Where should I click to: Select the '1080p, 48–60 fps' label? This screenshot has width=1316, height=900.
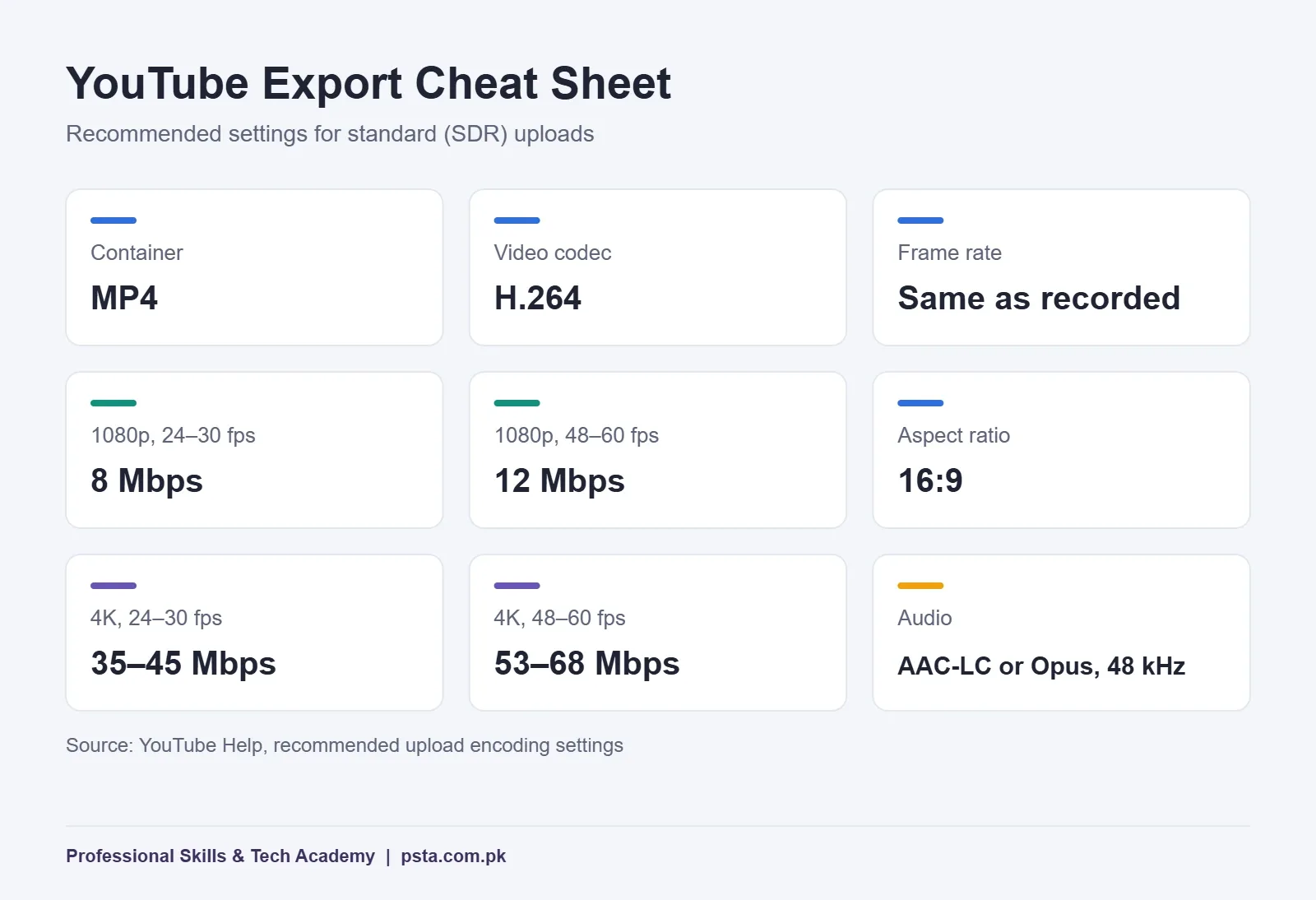pos(577,435)
